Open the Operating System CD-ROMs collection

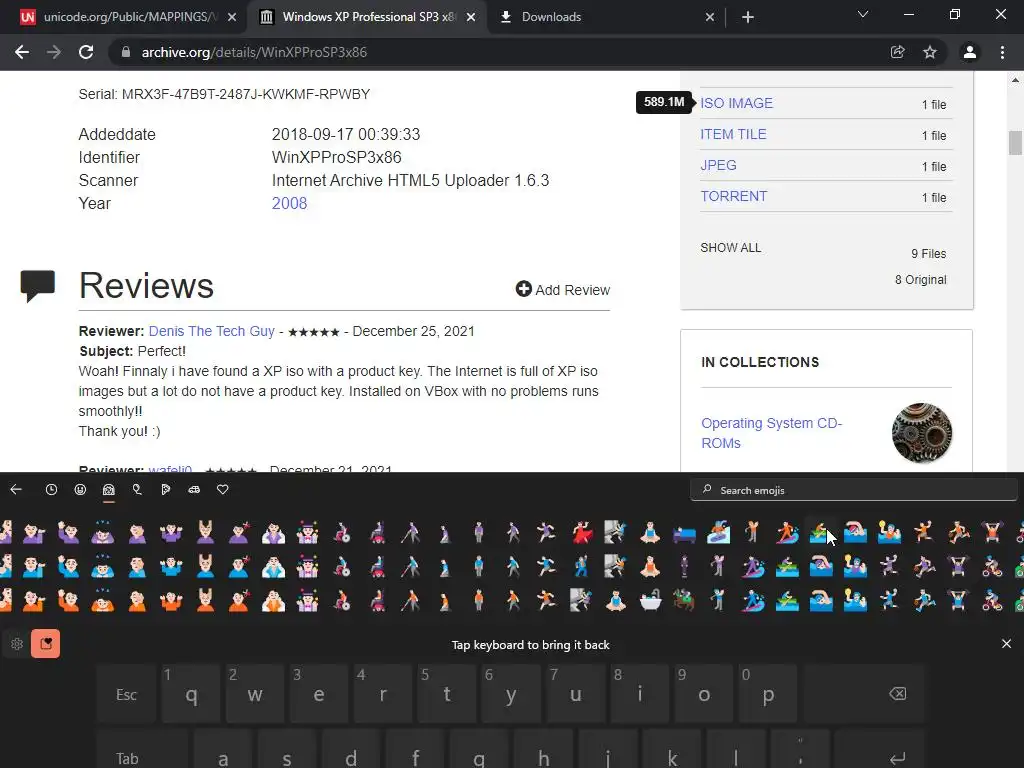[x=772, y=433]
